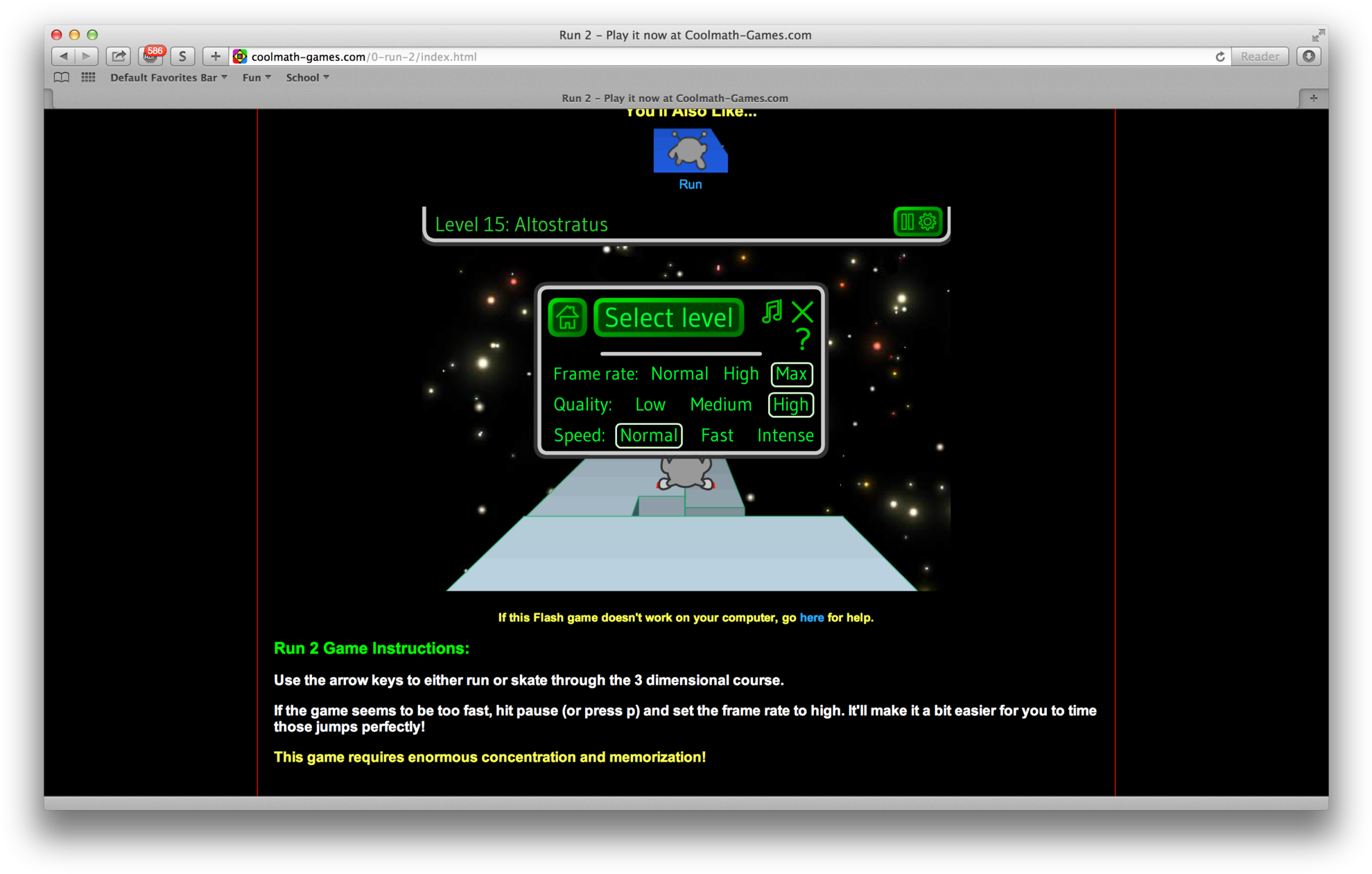Select the Run 2 browser tab
This screenshot has height=874, width=1372.
tap(675, 98)
